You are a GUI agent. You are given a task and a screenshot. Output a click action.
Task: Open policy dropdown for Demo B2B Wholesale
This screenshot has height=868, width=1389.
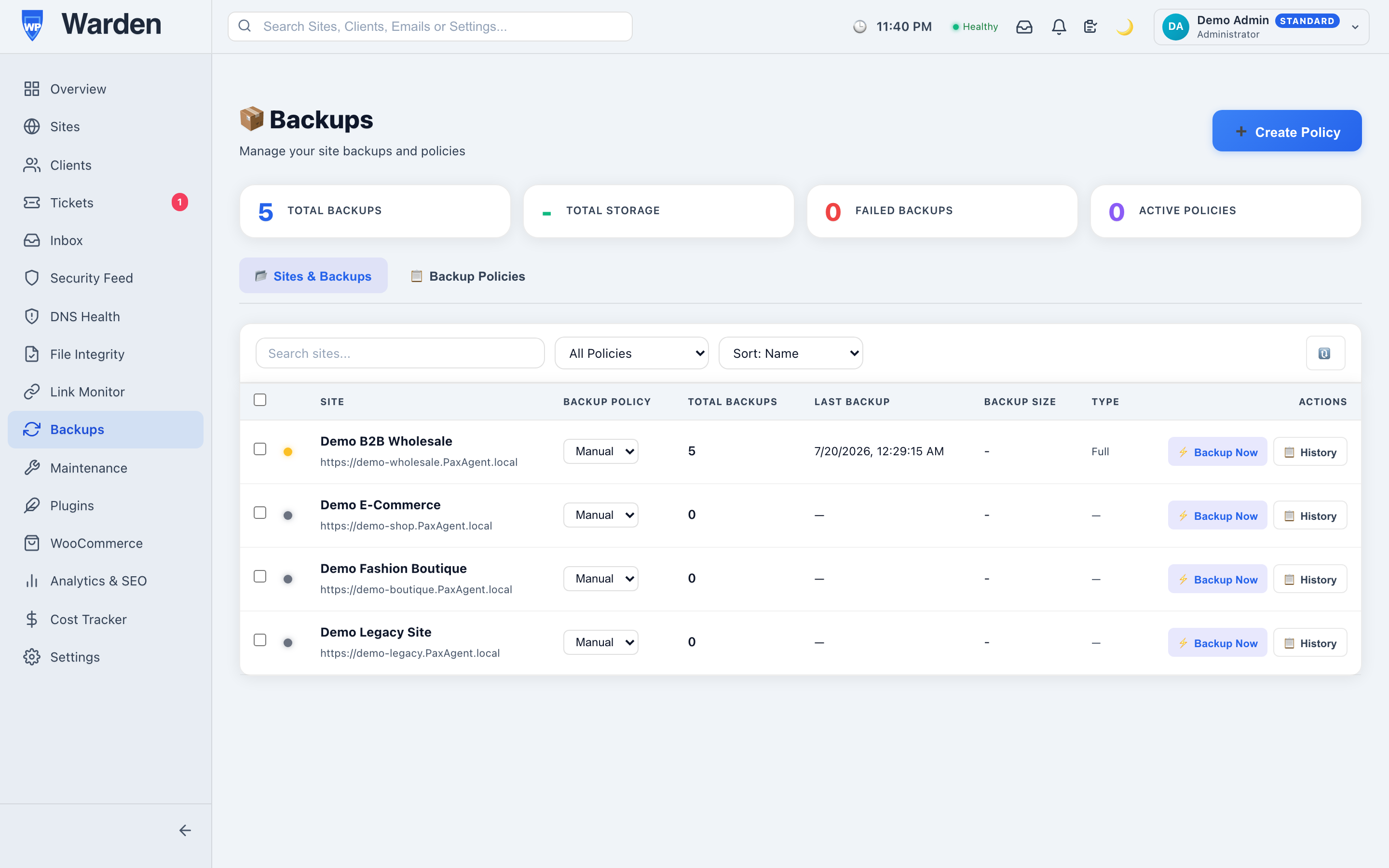point(600,451)
